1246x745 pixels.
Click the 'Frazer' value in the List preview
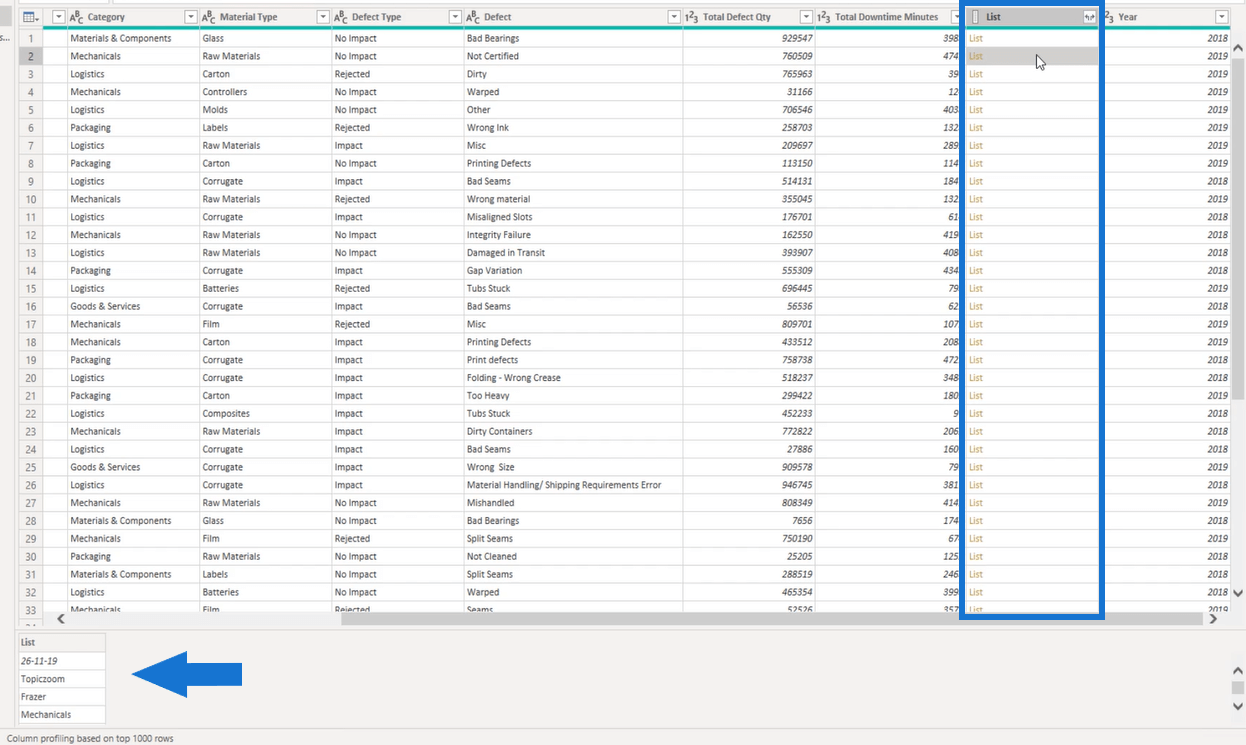[x=62, y=697]
